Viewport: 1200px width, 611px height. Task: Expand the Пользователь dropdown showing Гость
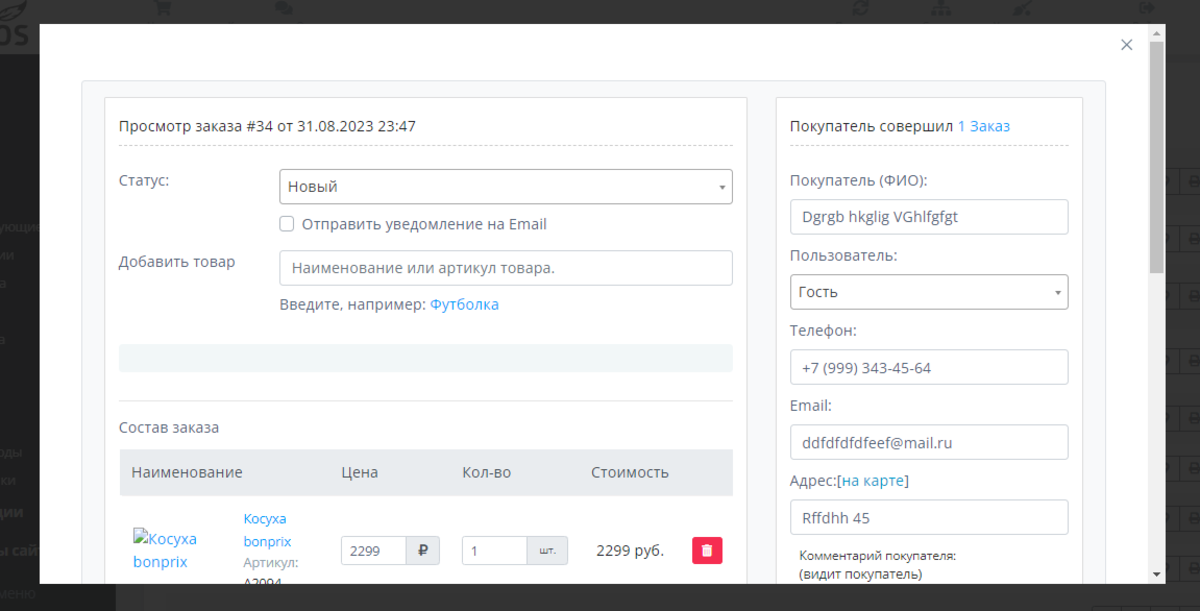[928, 292]
